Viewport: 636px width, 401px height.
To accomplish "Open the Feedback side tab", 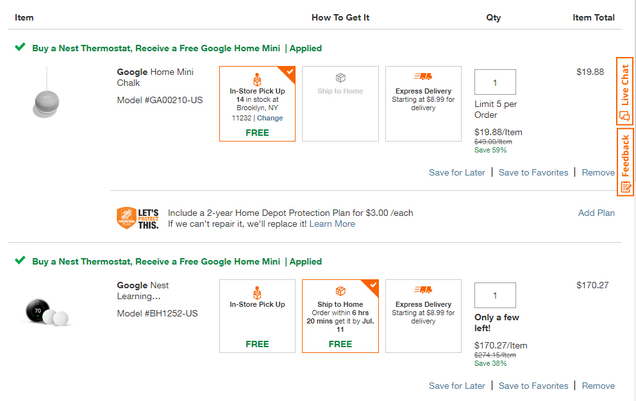I will 625,162.
